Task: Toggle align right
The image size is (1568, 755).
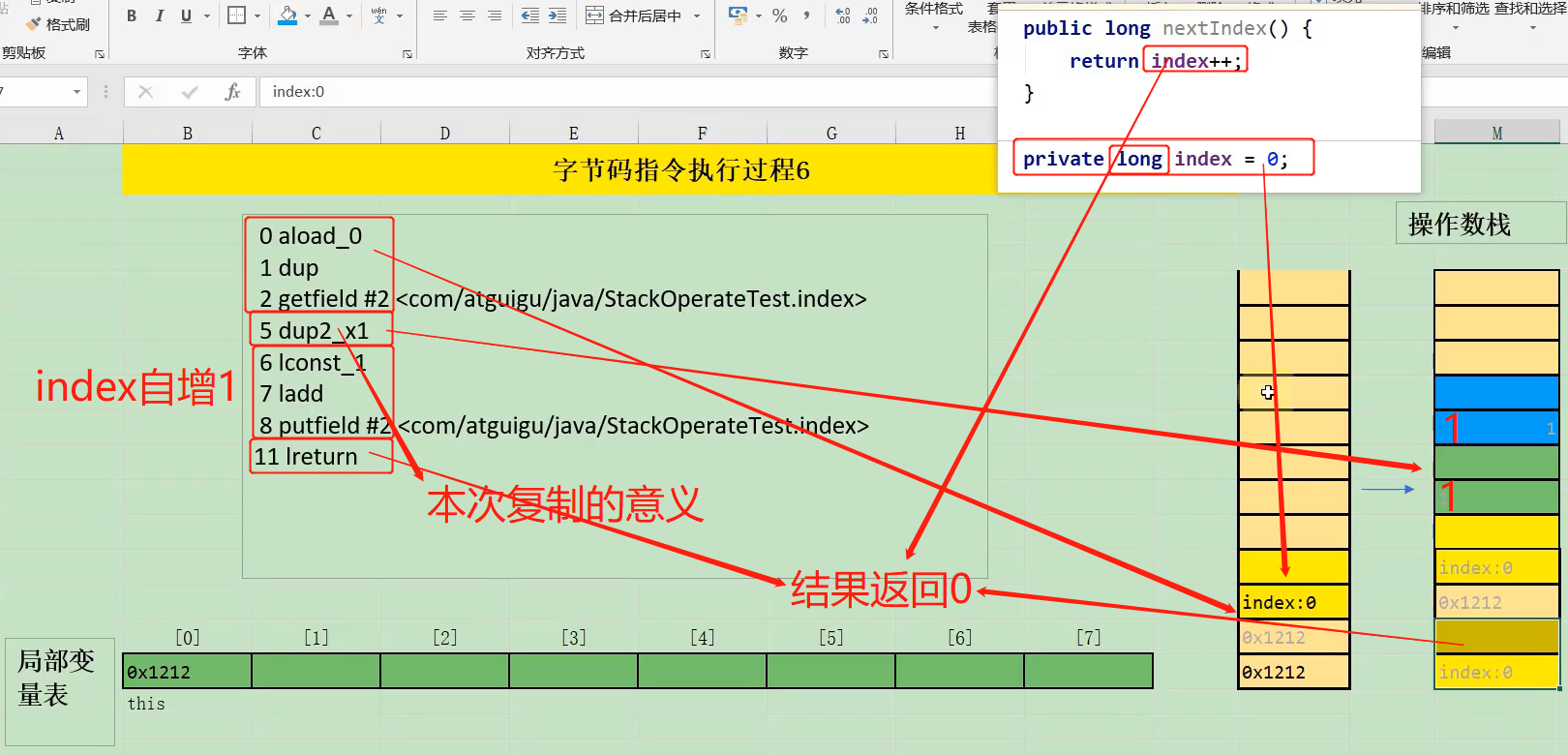Action: click(x=495, y=15)
